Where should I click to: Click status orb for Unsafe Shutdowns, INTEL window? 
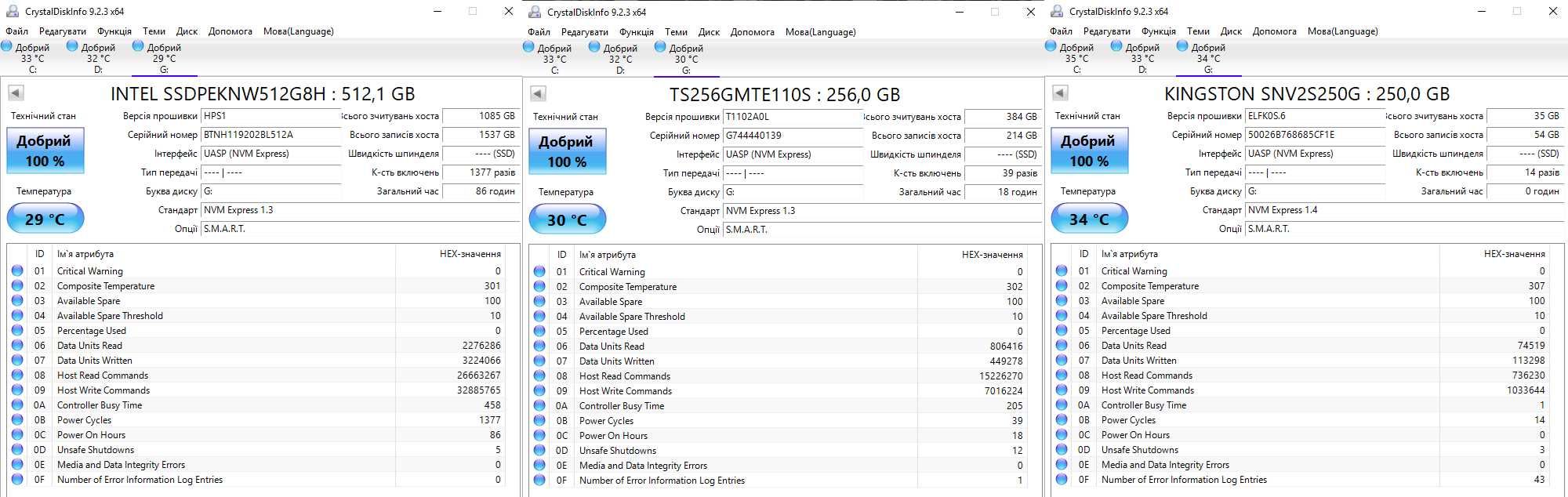coord(17,449)
